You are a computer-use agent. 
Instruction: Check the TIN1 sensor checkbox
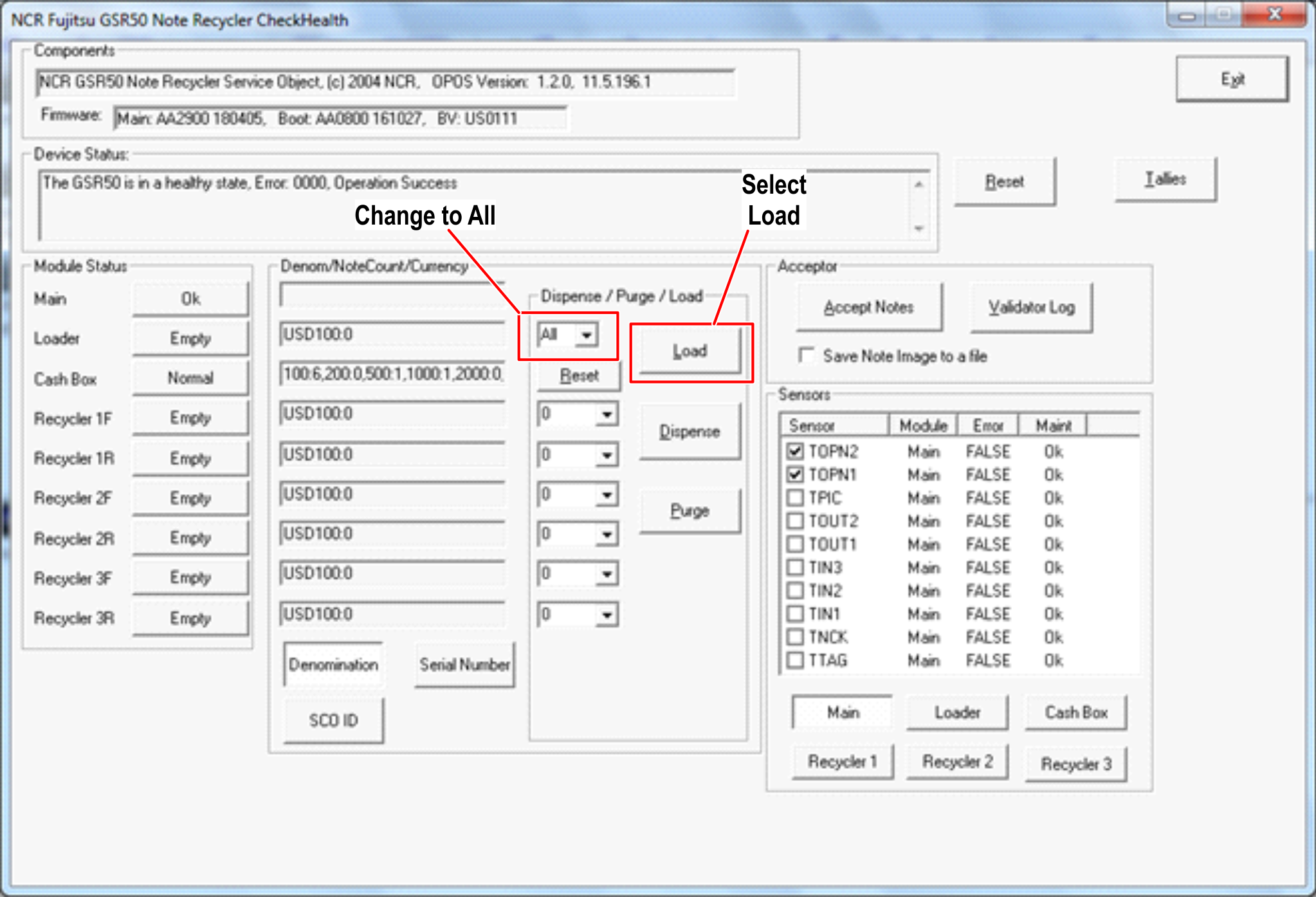point(796,613)
